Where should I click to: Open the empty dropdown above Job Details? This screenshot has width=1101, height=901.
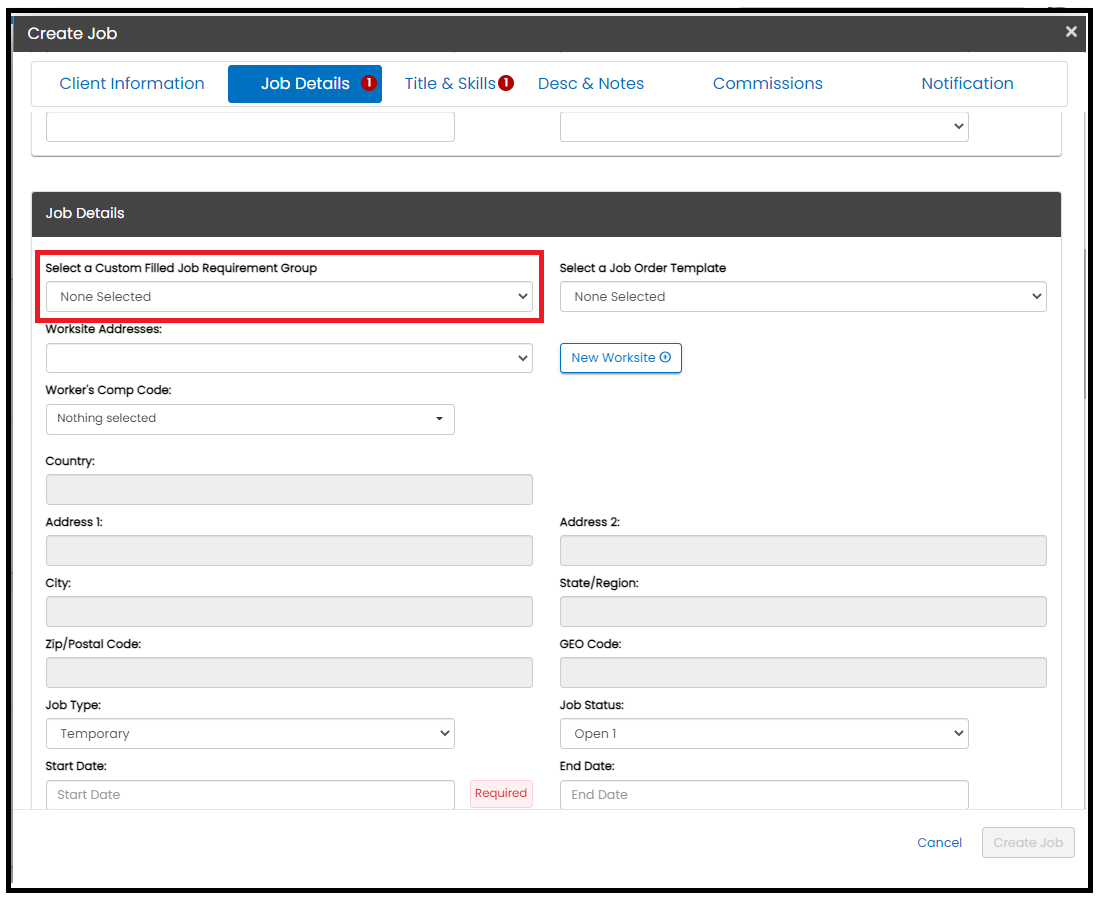tap(764, 127)
